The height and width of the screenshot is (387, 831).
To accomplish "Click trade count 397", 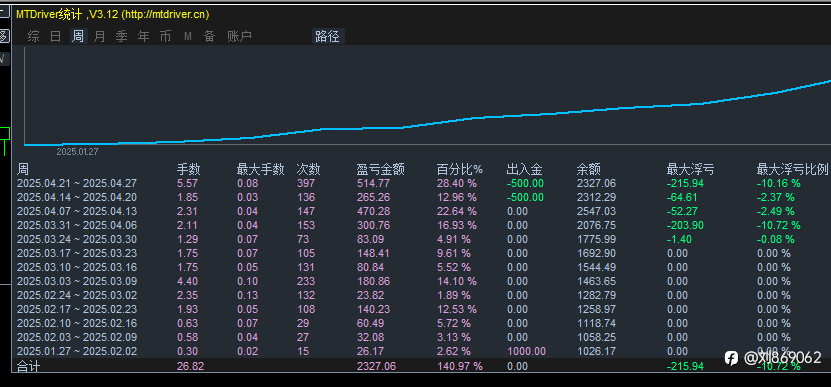I will (x=306, y=183).
